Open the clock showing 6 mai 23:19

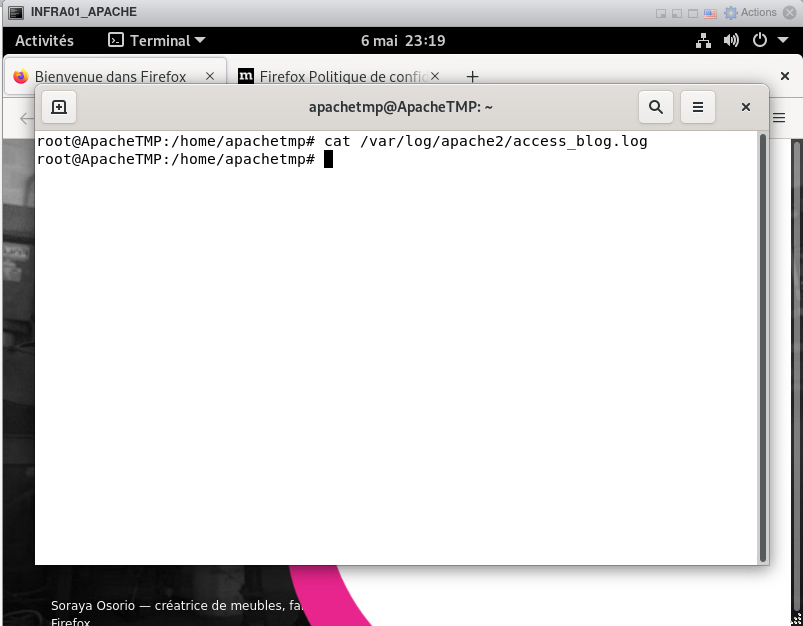point(402,41)
